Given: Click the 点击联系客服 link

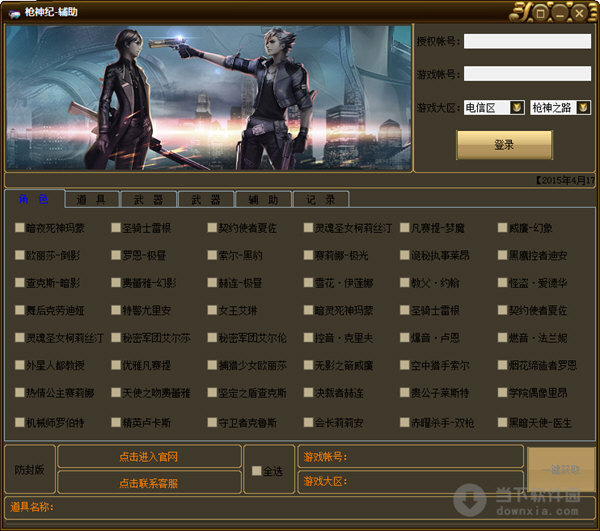Looking at the screenshot, I should click(148, 483).
